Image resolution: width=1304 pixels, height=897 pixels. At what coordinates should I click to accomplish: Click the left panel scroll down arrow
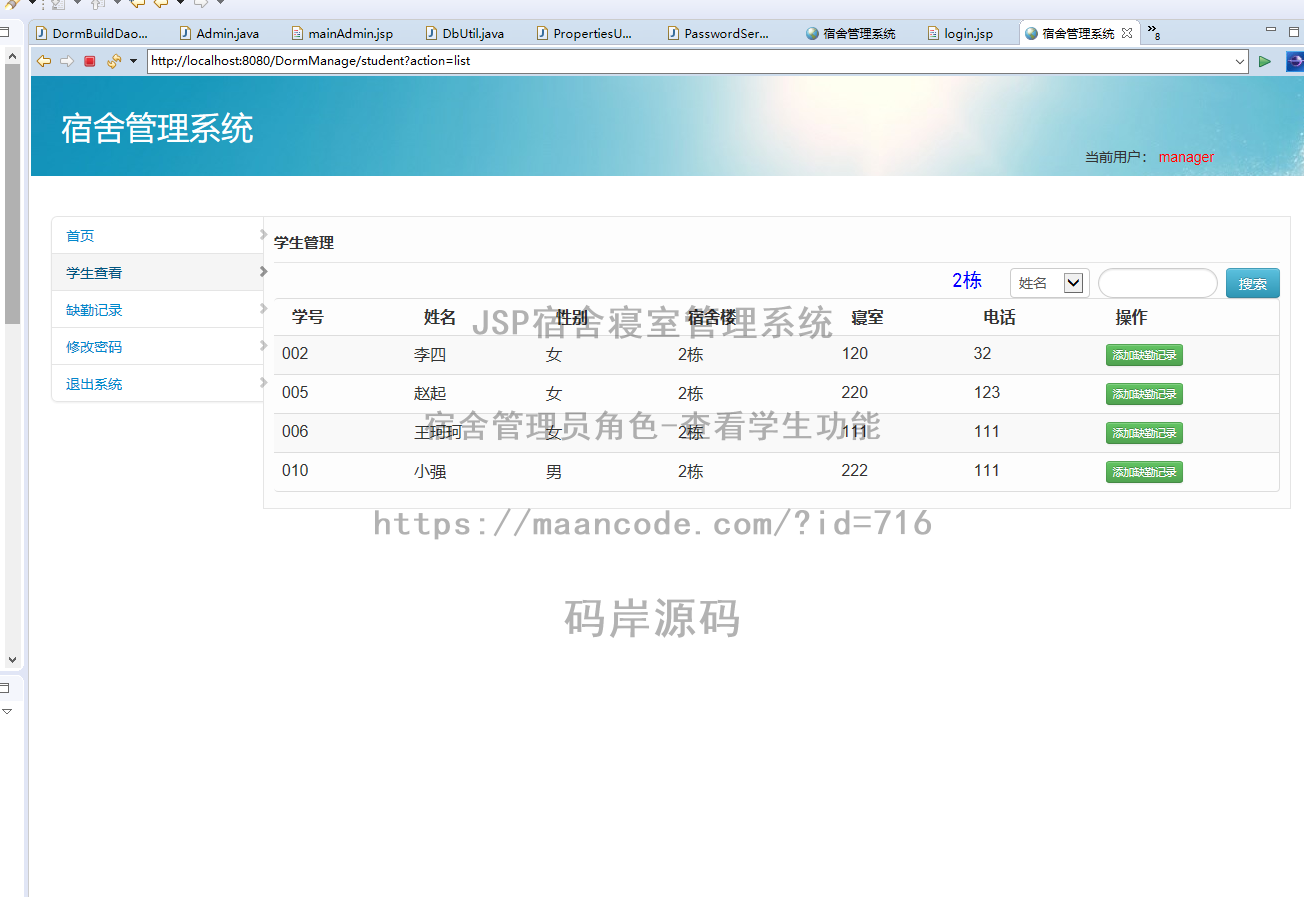coord(12,660)
